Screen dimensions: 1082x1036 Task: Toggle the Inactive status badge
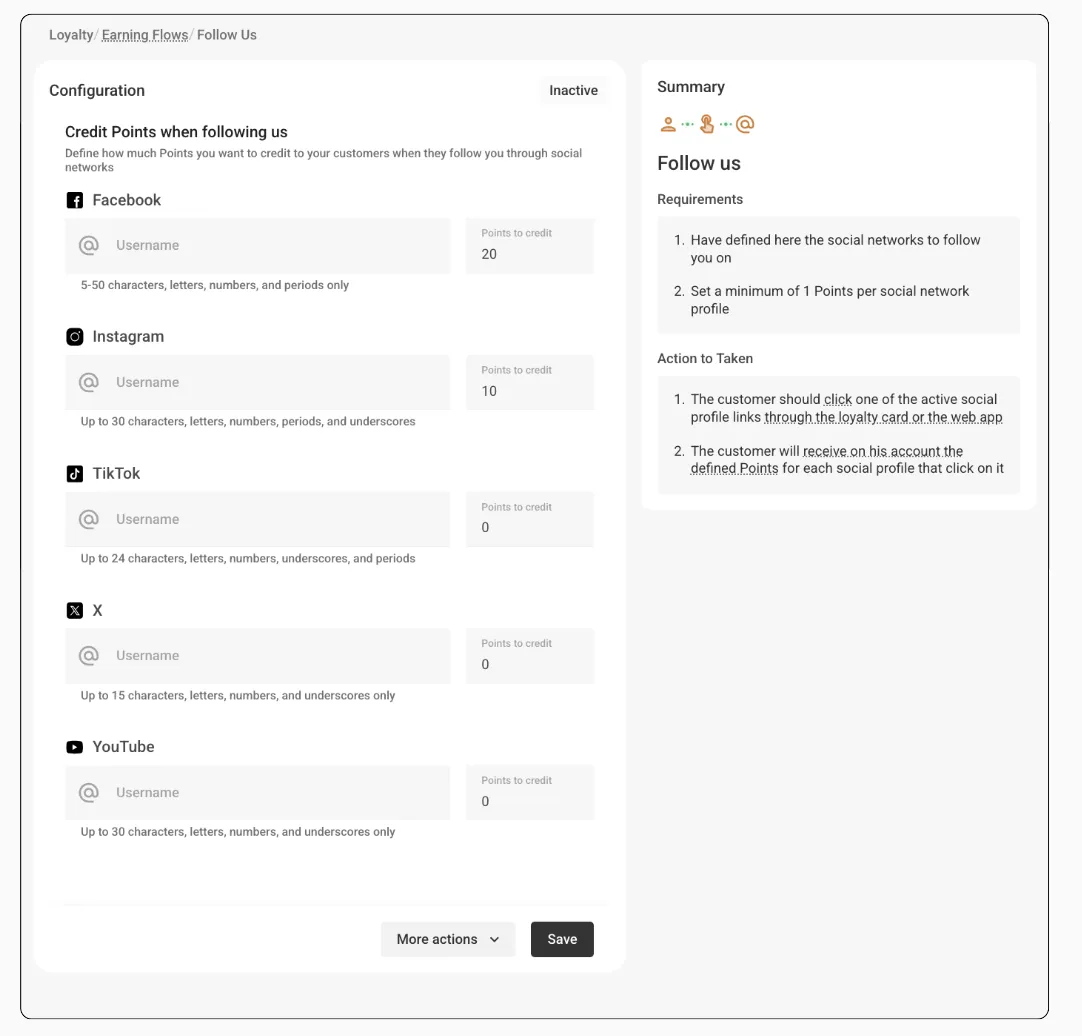point(573,91)
